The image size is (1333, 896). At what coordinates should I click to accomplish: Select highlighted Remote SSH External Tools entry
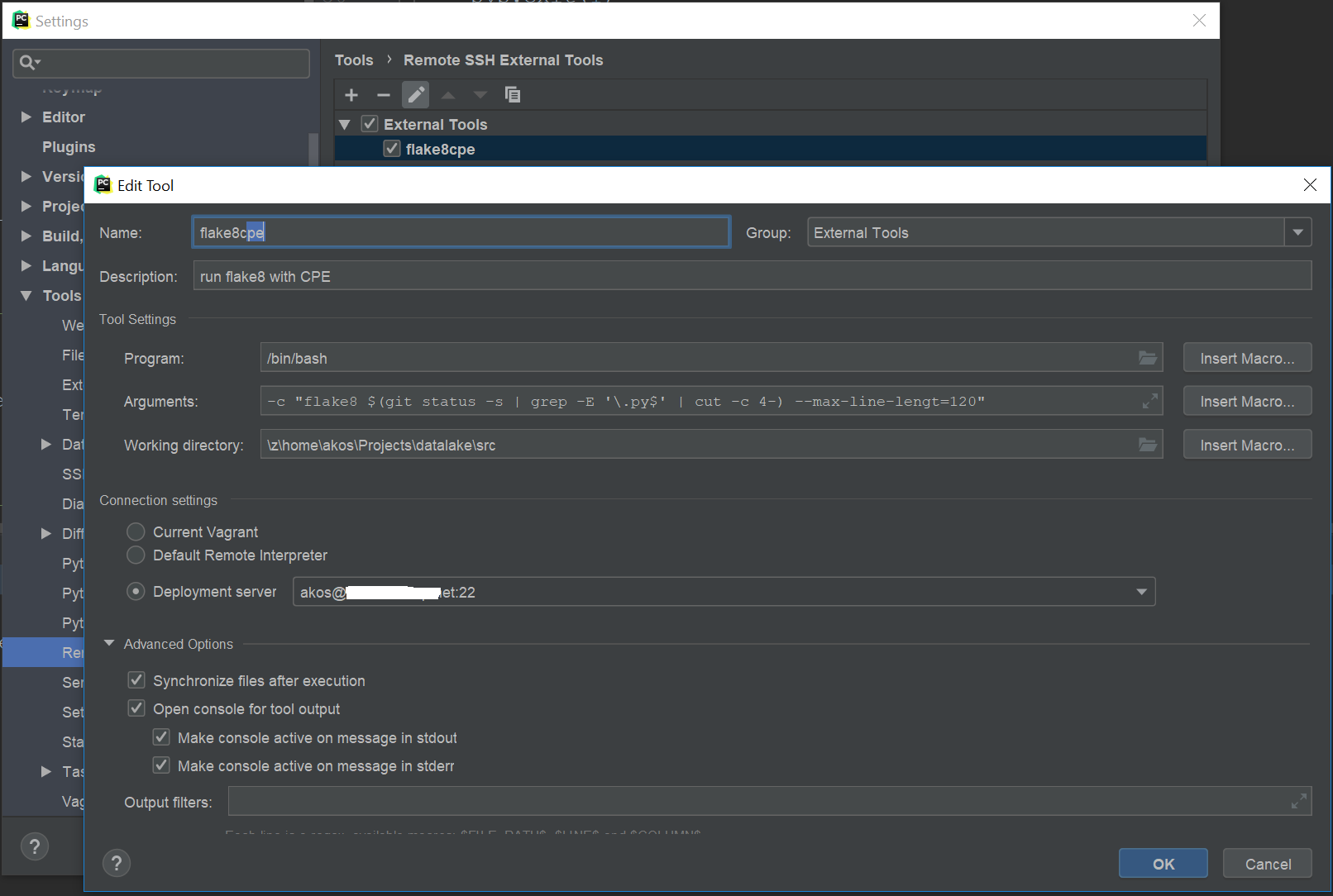tap(44, 652)
